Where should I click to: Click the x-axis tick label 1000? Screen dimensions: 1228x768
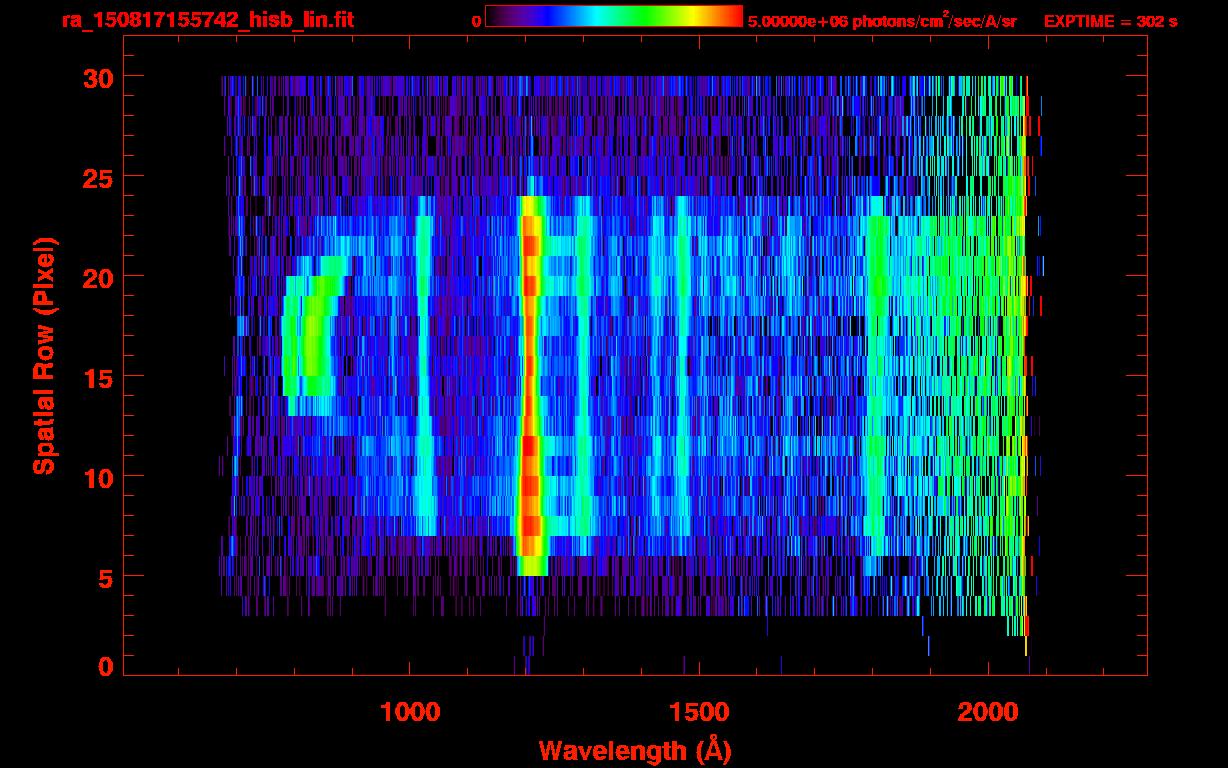pos(410,712)
